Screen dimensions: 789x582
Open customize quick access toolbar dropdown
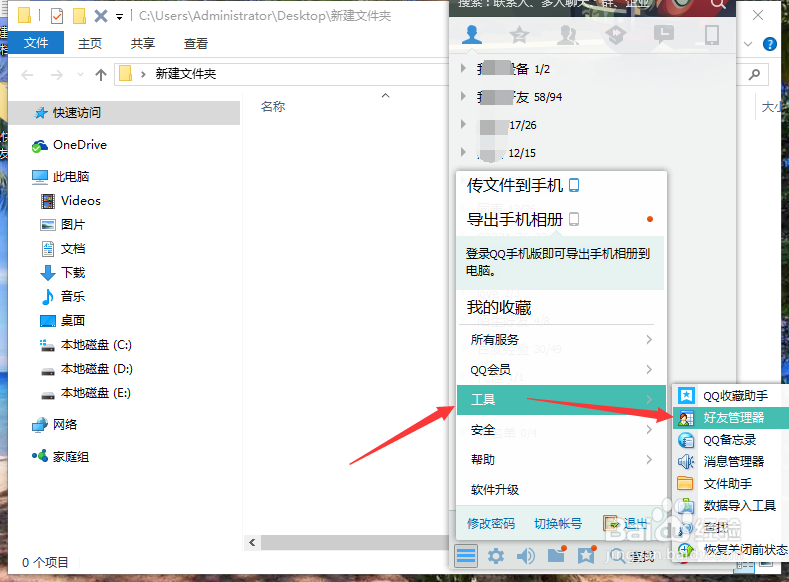pyautogui.click(x=119, y=17)
